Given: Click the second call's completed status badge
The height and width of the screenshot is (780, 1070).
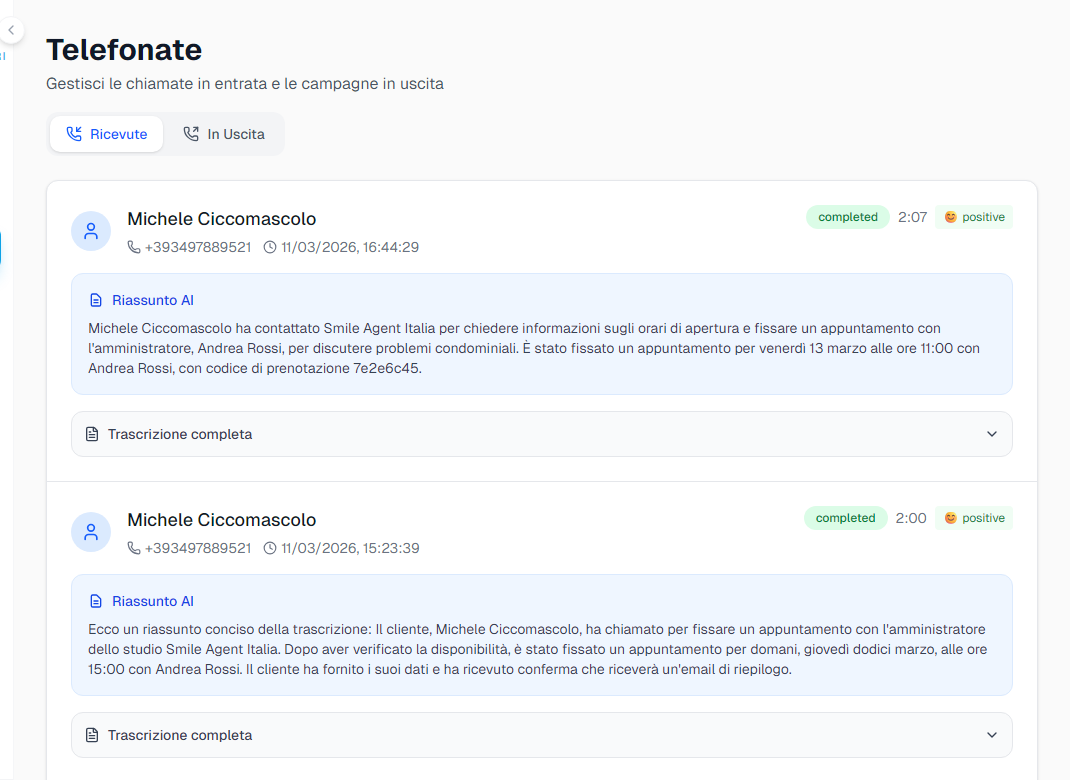Looking at the screenshot, I should pyautogui.click(x=845, y=518).
